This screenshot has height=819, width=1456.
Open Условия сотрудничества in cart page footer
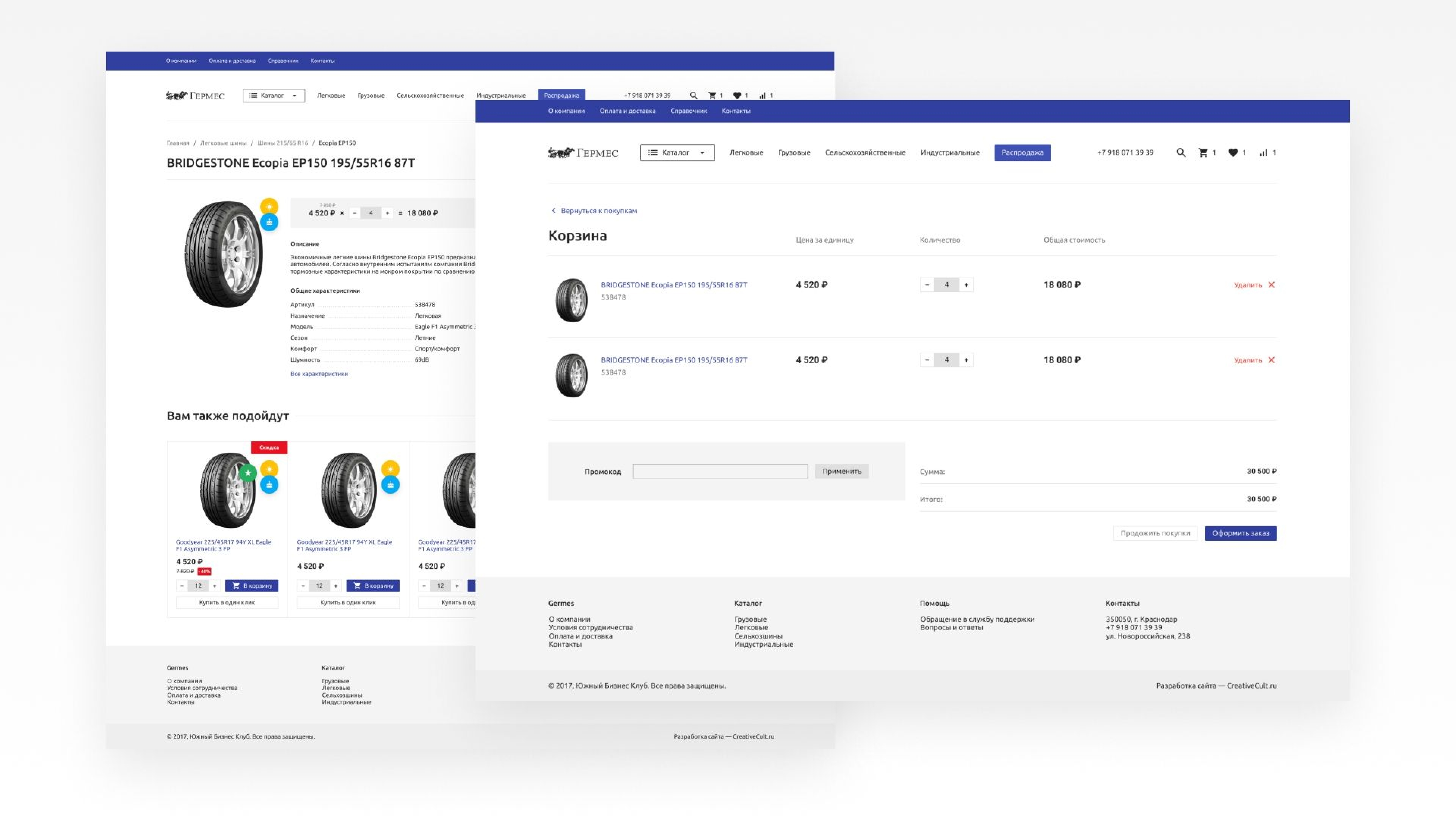click(x=591, y=628)
